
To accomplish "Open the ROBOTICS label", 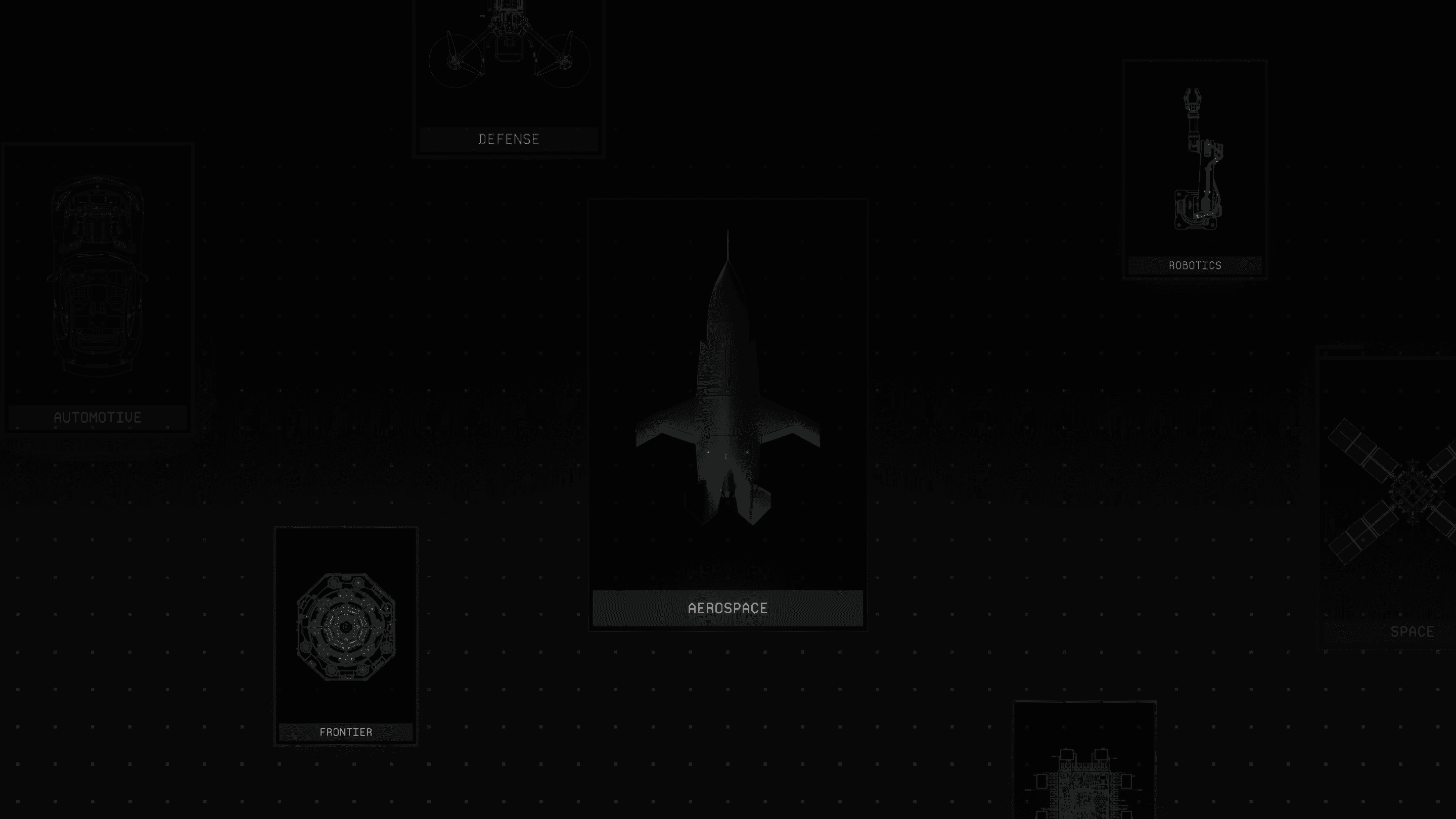I will pos(1195,265).
